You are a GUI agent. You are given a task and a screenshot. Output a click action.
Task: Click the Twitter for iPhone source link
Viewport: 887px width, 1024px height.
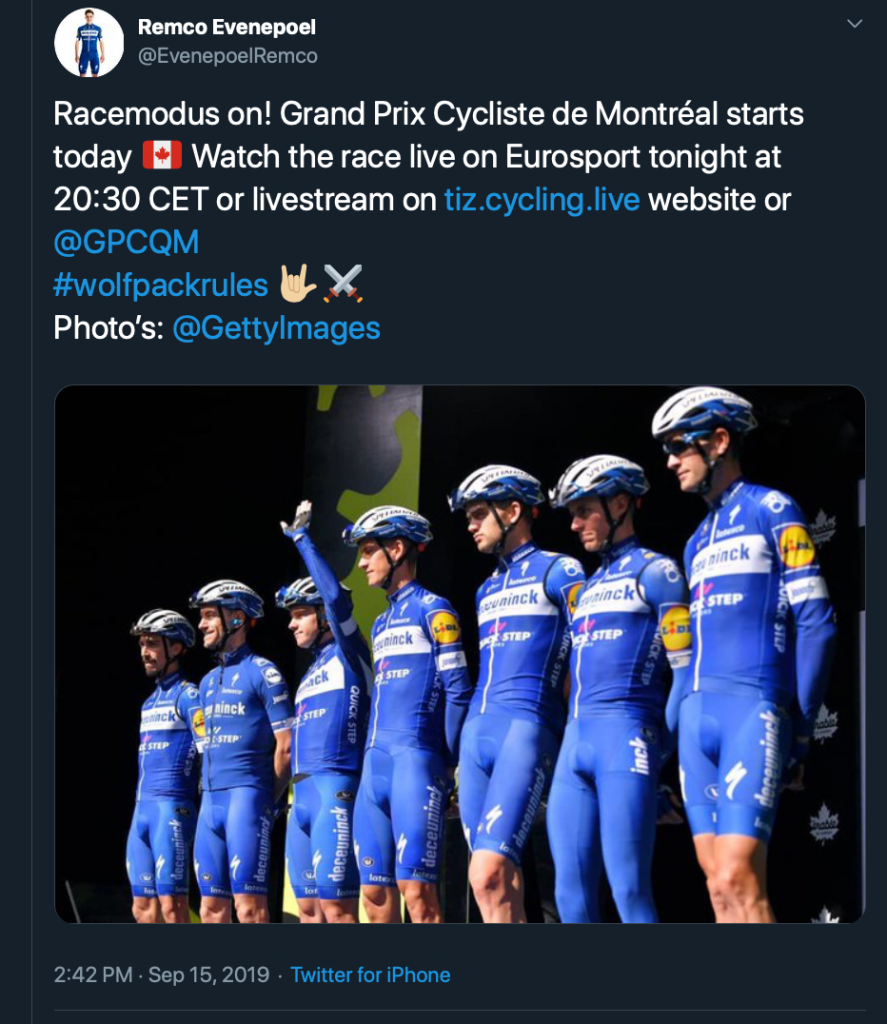[370, 975]
